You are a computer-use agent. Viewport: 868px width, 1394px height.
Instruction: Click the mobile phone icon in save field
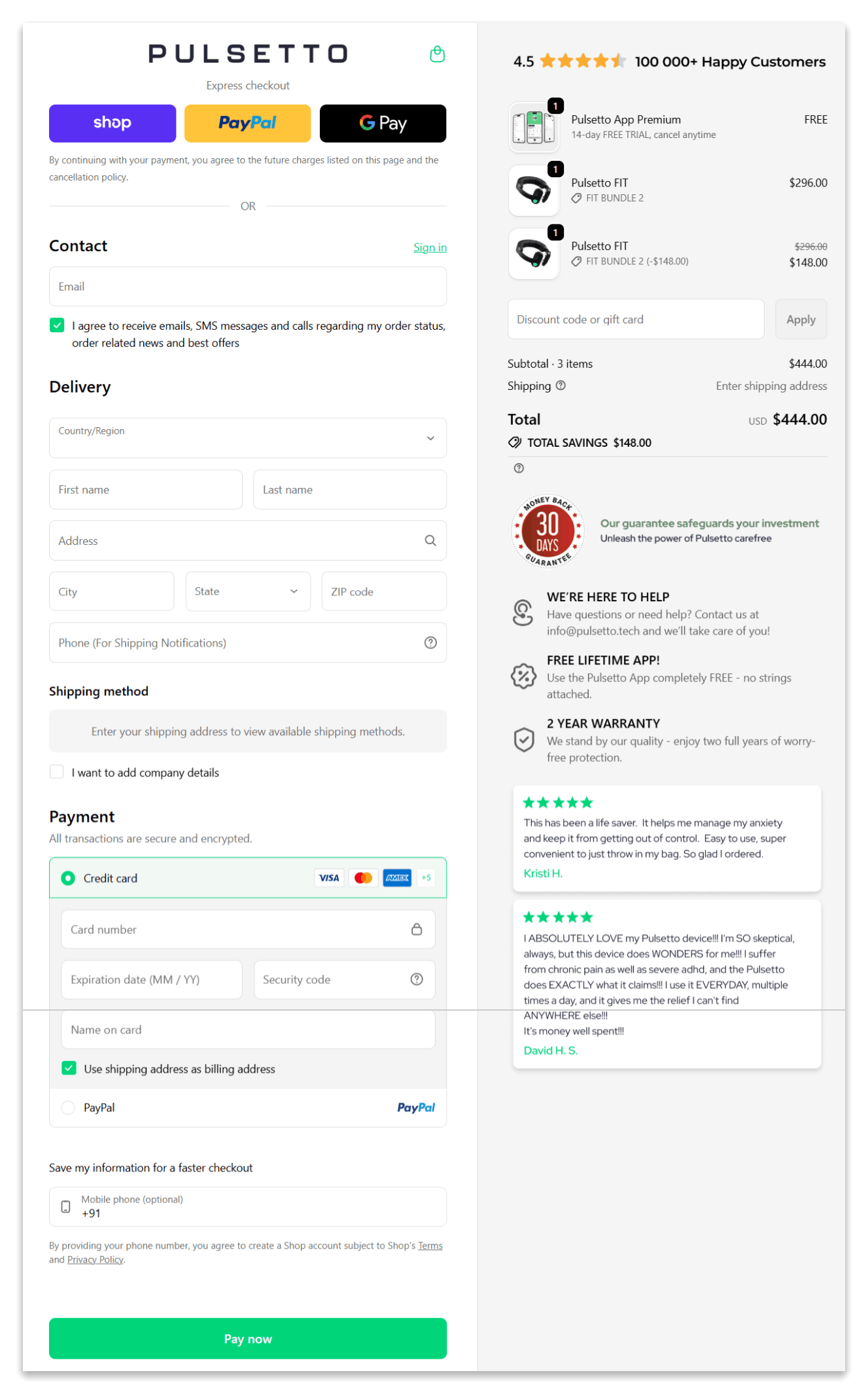click(65, 1206)
